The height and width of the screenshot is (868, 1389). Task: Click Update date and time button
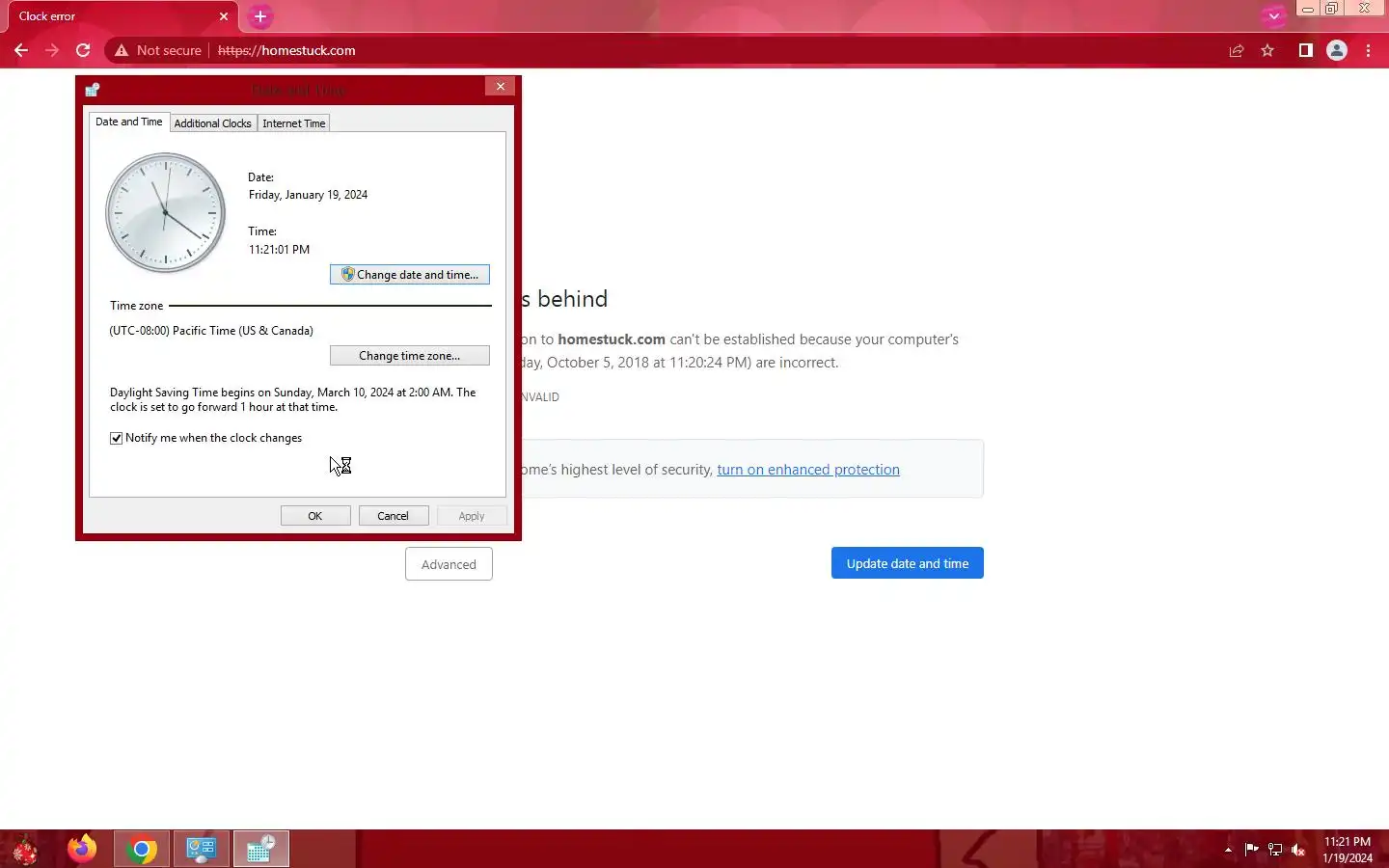pyautogui.click(x=908, y=563)
